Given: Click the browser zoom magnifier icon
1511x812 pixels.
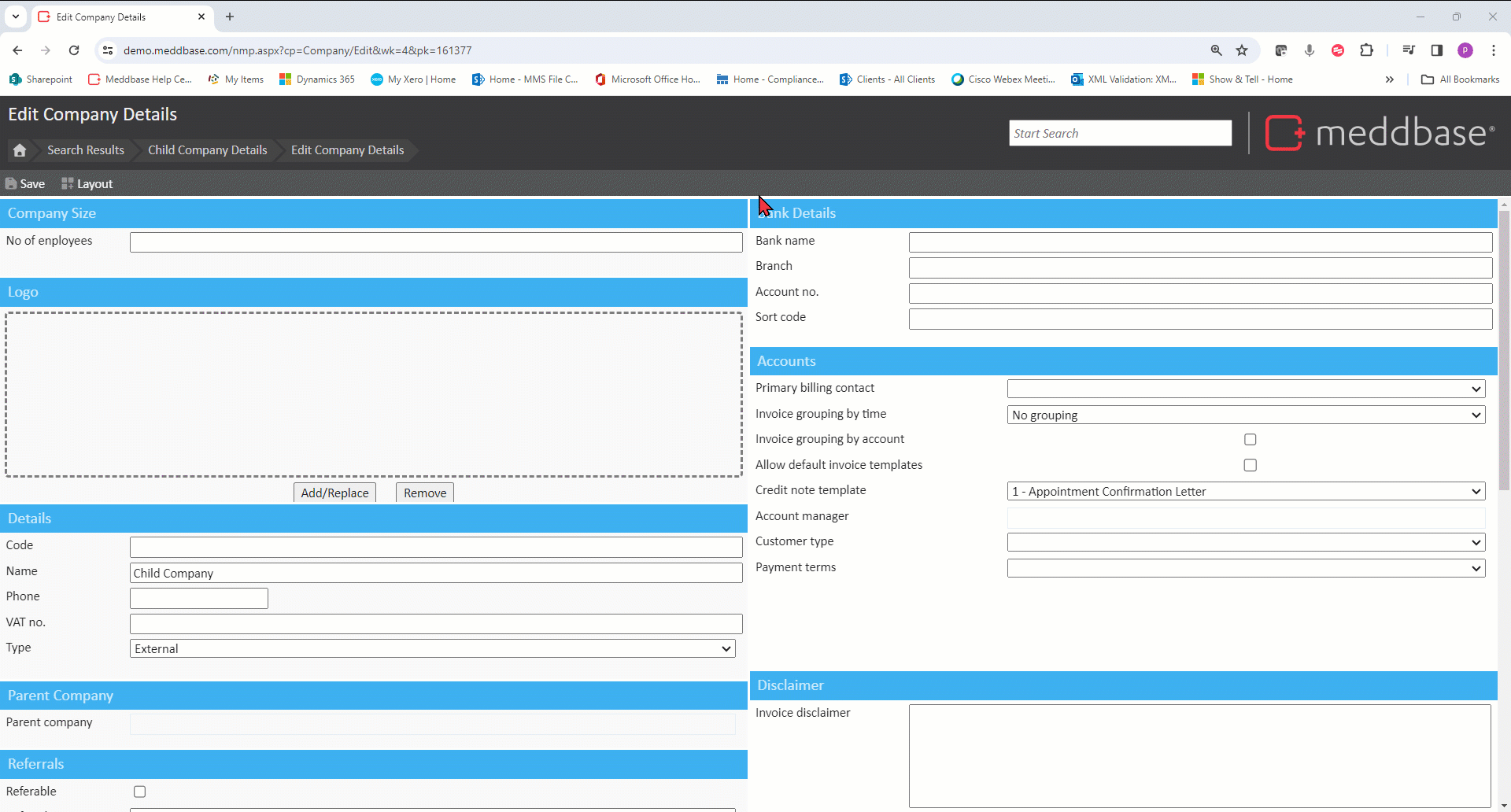Looking at the screenshot, I should [1217, 50].
